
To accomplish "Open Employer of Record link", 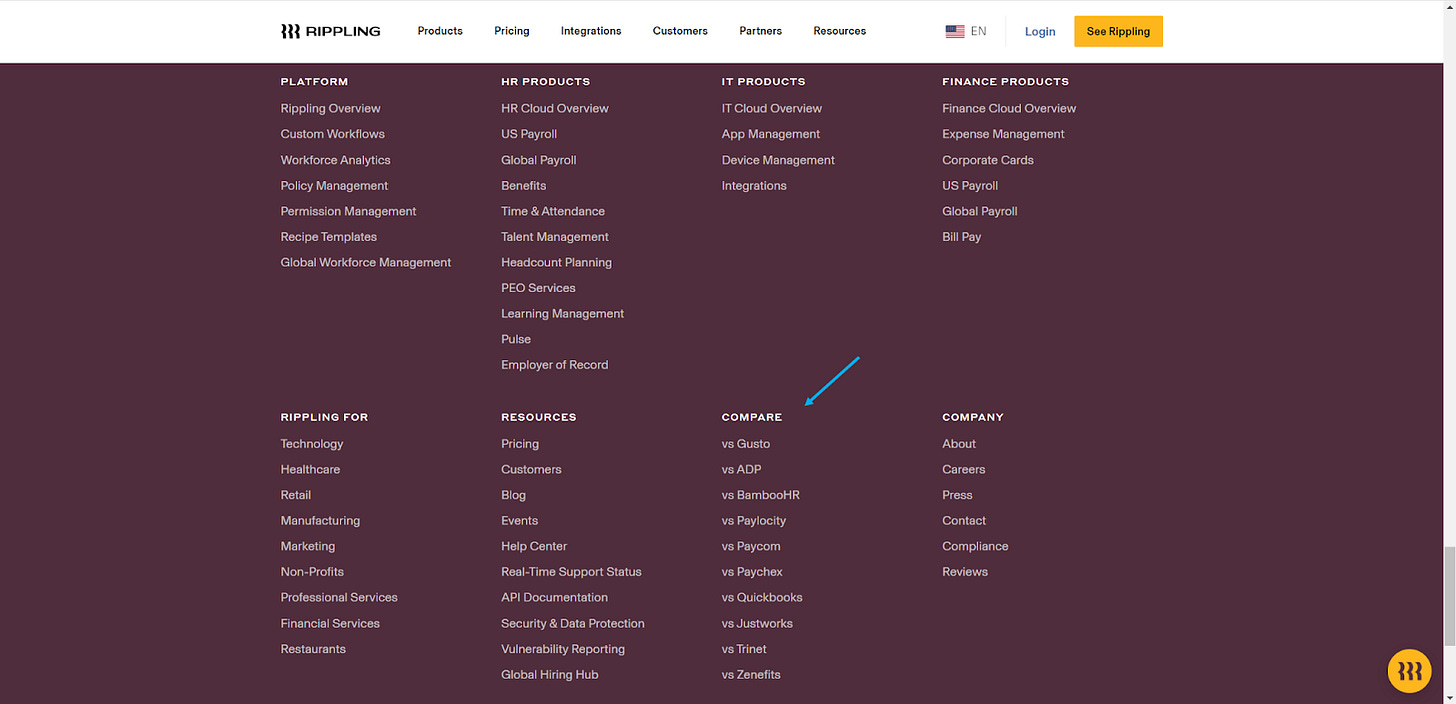I will (555, 365).
